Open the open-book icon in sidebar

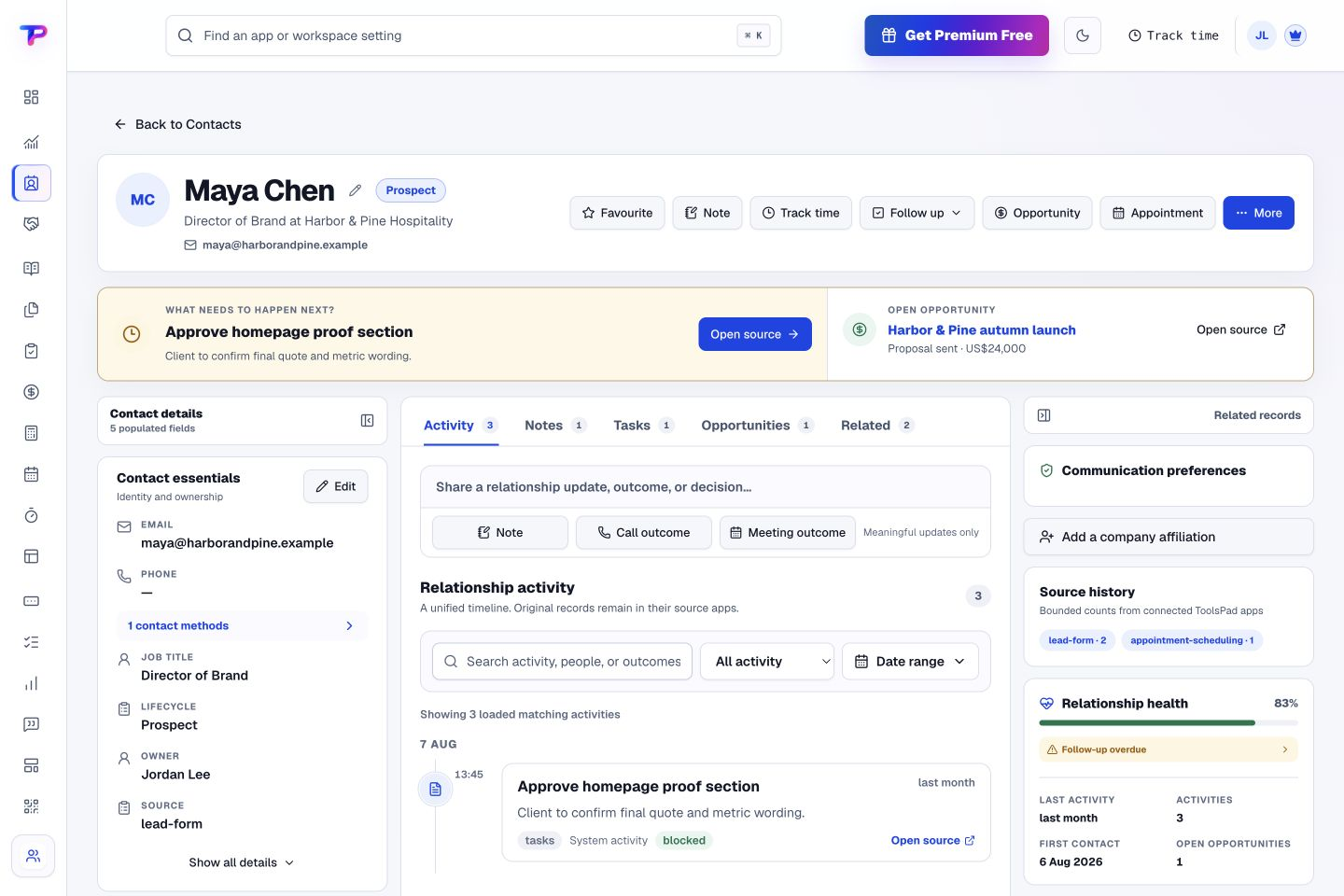pyautogui.click(x=31, y=269)
